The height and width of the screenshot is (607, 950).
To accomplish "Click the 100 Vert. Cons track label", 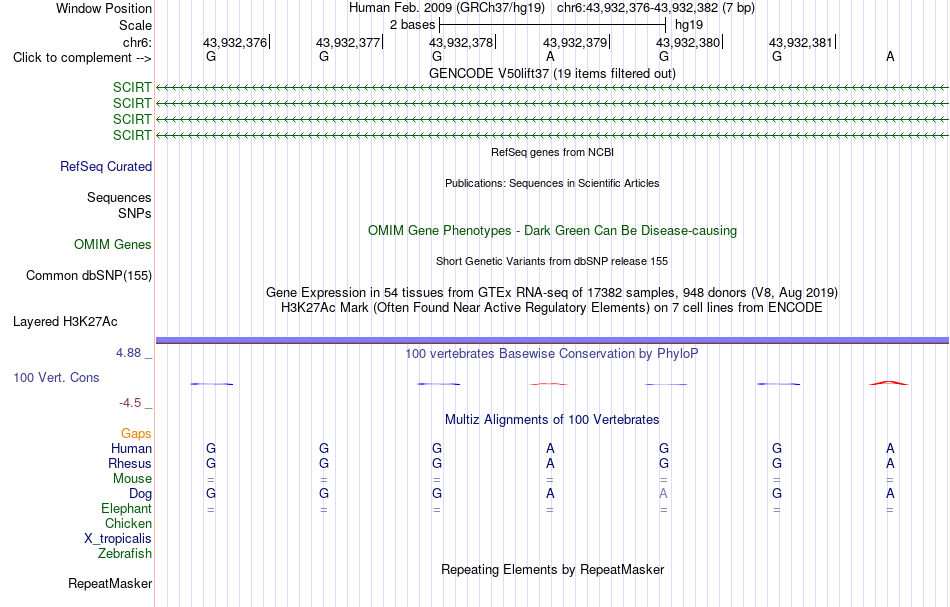I will tap(56, 377).
